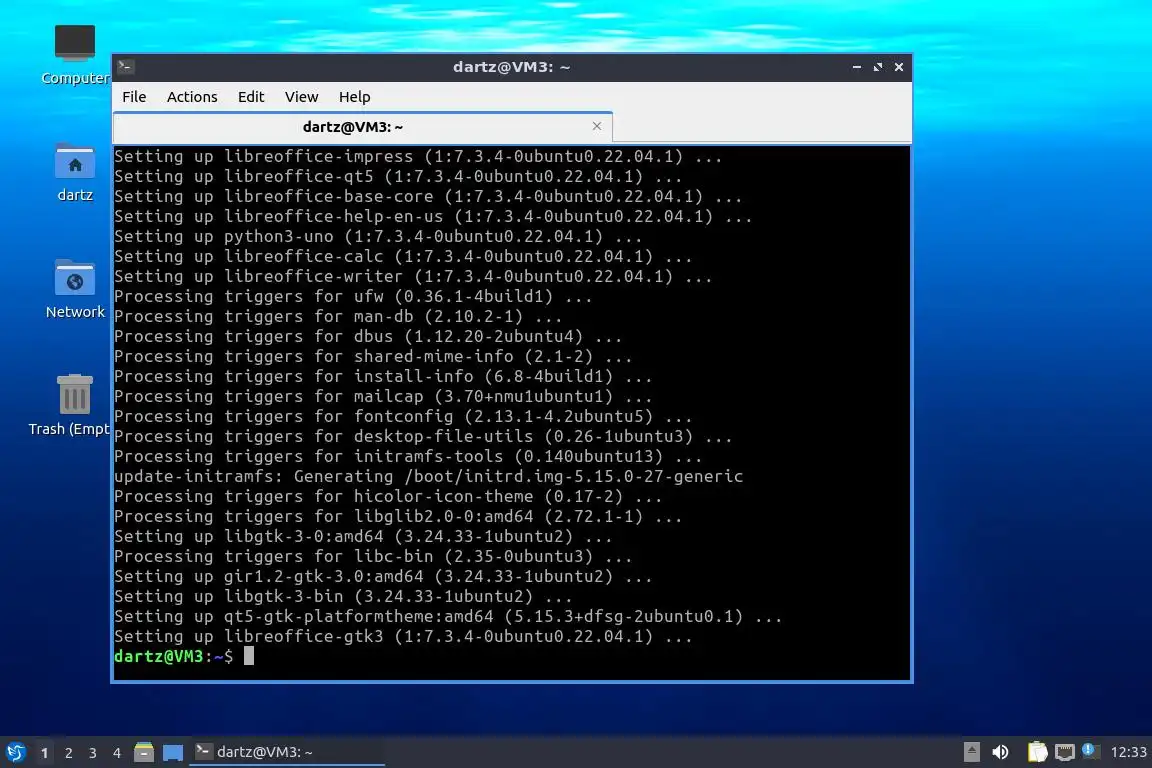Switch to workspace 1
The width and height of the screenshot is (1152, 768).
(x=44, y=753)
